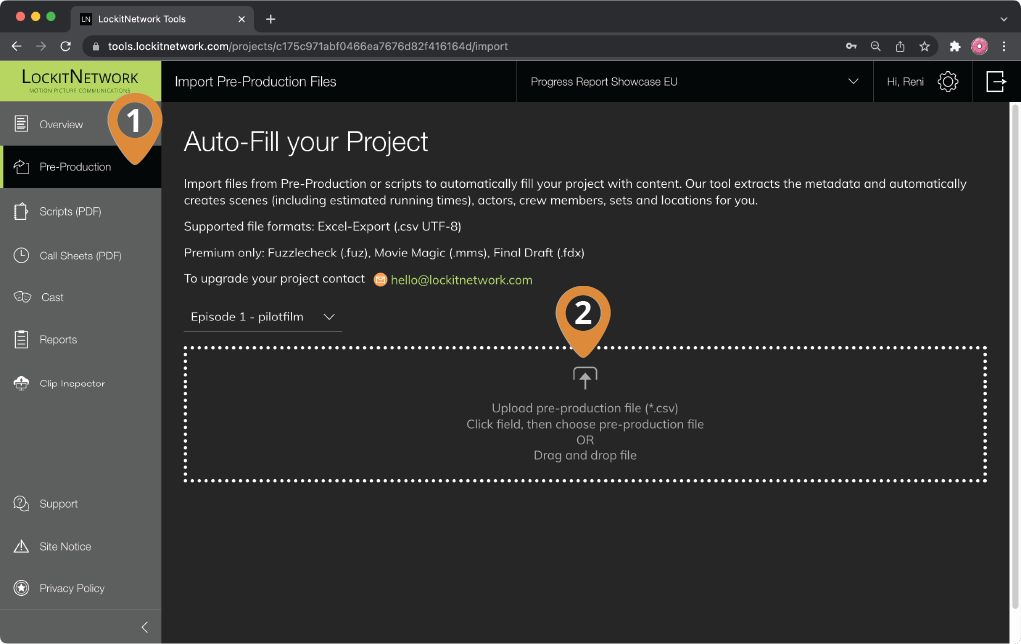Image resolution: width=1021 pixels, height=644 pixels.
Task: Open the password key icon
Action: point(851,46)
